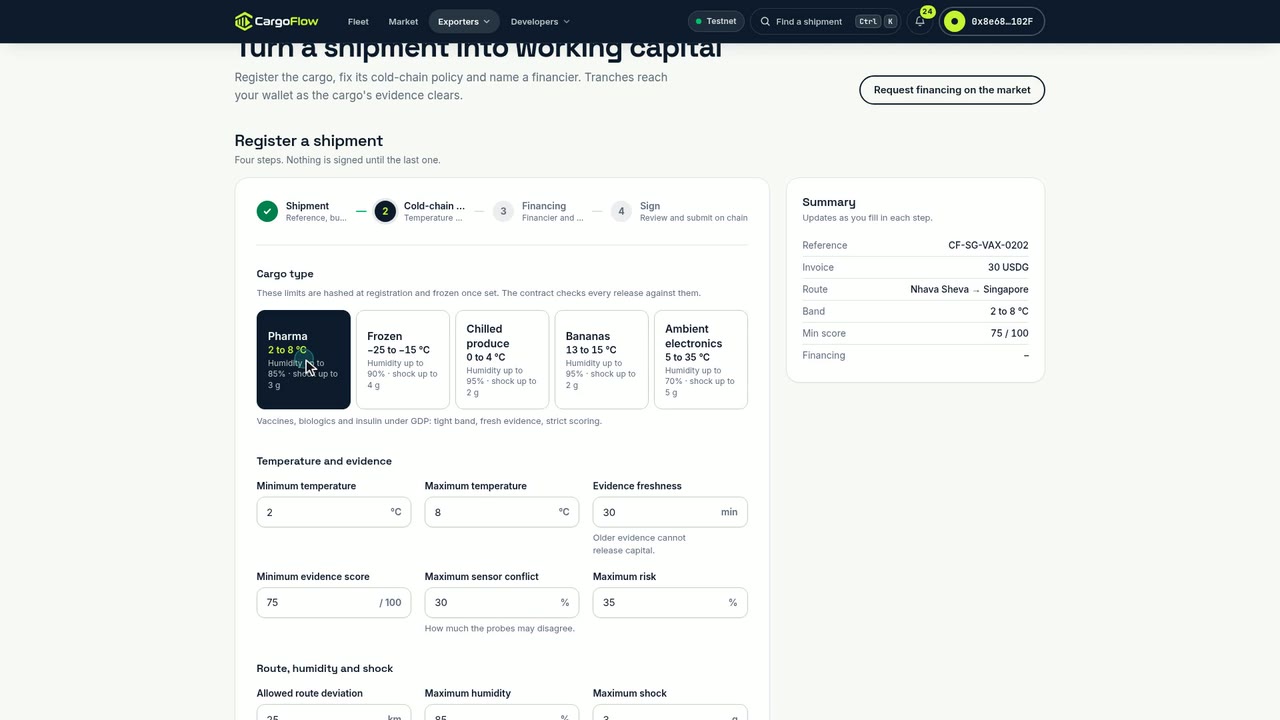Select the Frozen cargo type card

[403, 360]
